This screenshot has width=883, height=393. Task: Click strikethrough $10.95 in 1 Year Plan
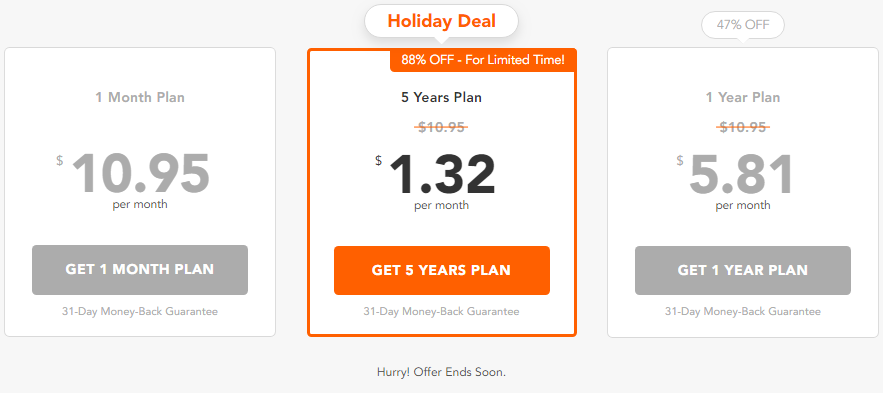[743, 127]
